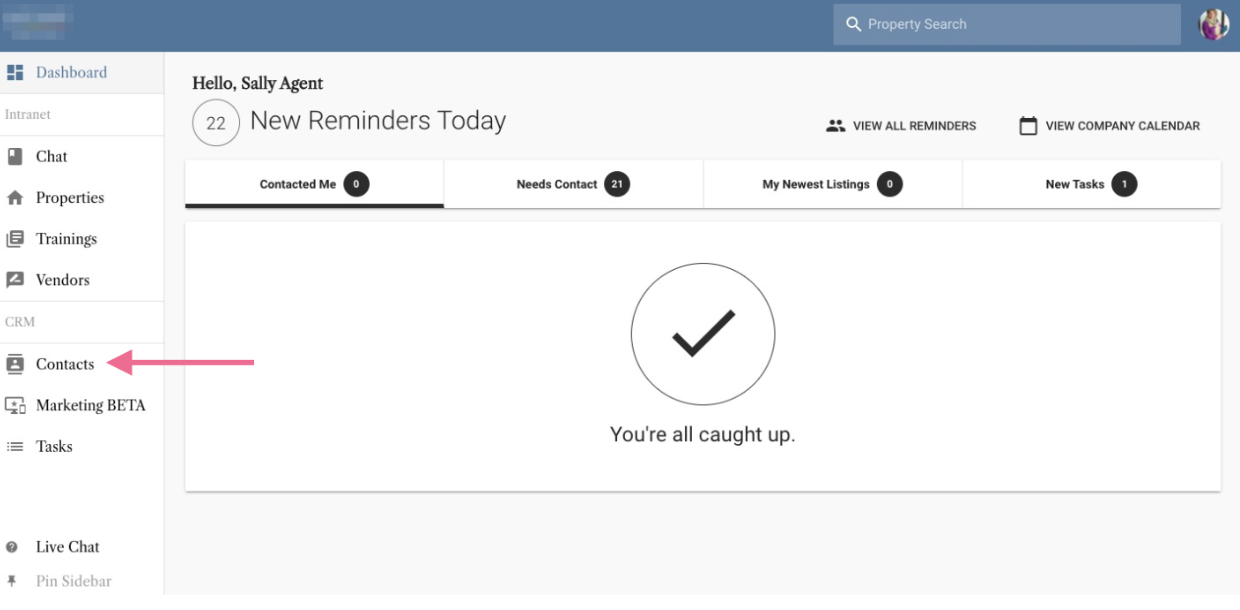Click the Vendors icon in sidebar
The height and width of the screenshot is (610, 1240).
click(15, 280)
